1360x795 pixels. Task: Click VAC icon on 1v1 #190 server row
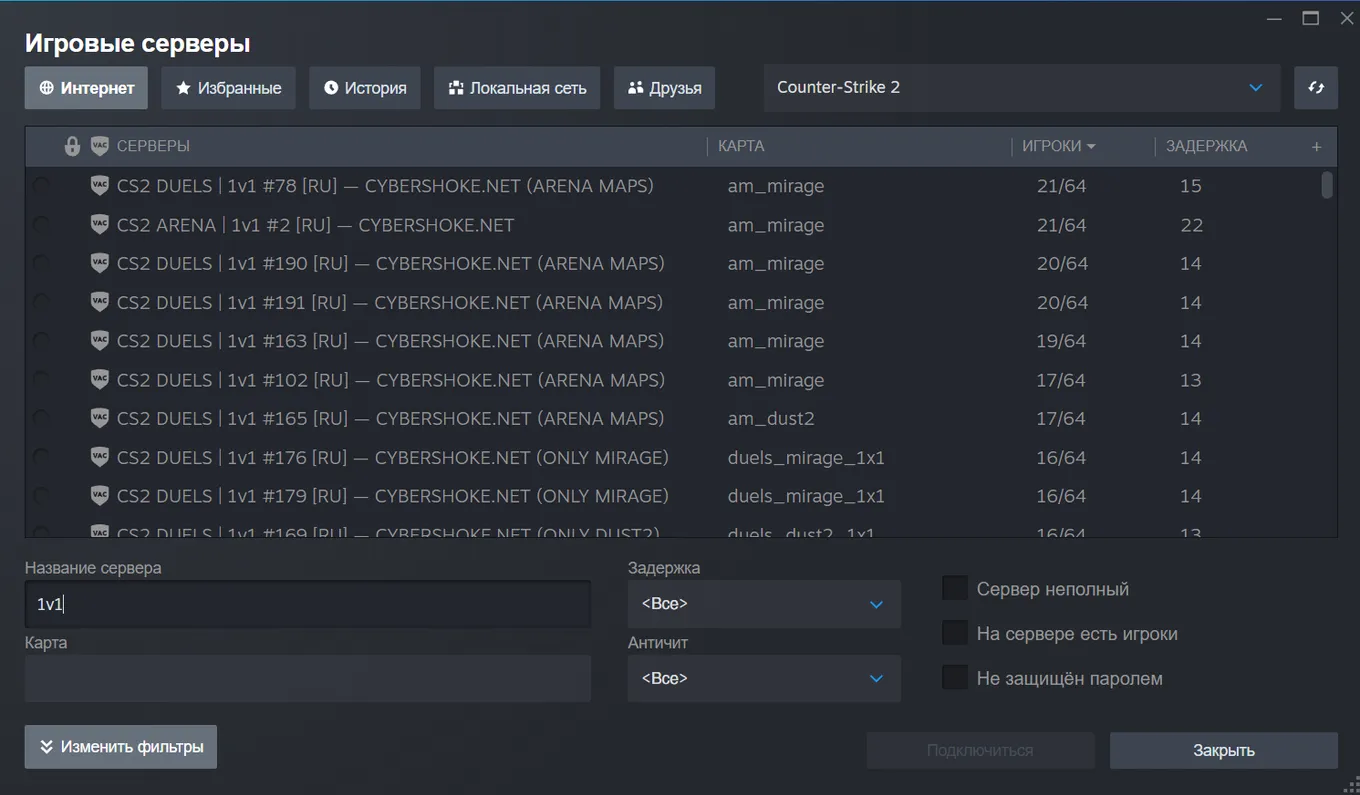click(99, 263)
